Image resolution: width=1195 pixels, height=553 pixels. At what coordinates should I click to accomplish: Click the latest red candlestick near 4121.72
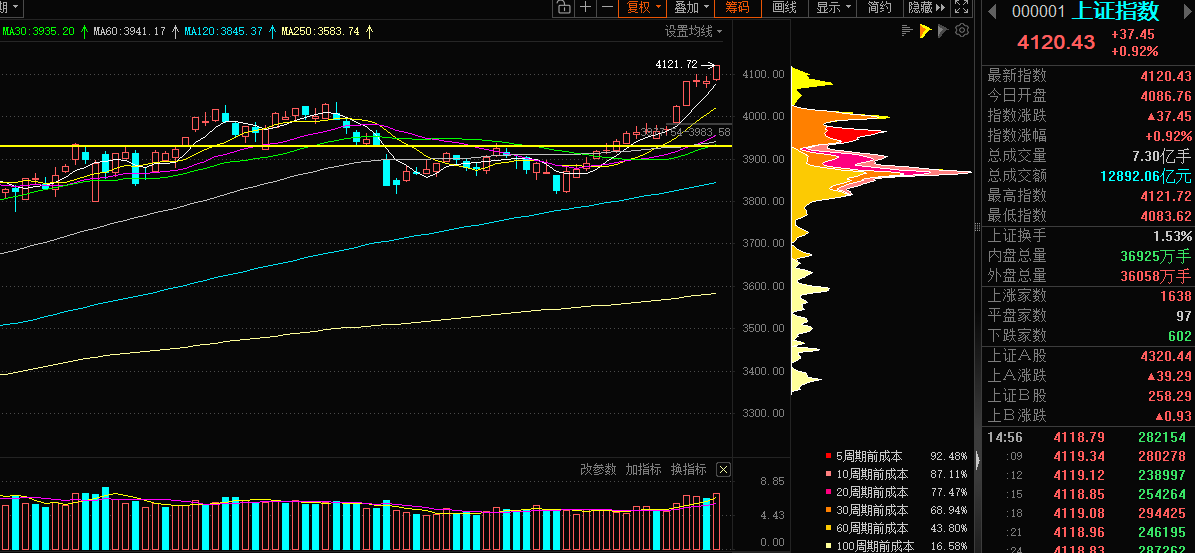point(717,72)
